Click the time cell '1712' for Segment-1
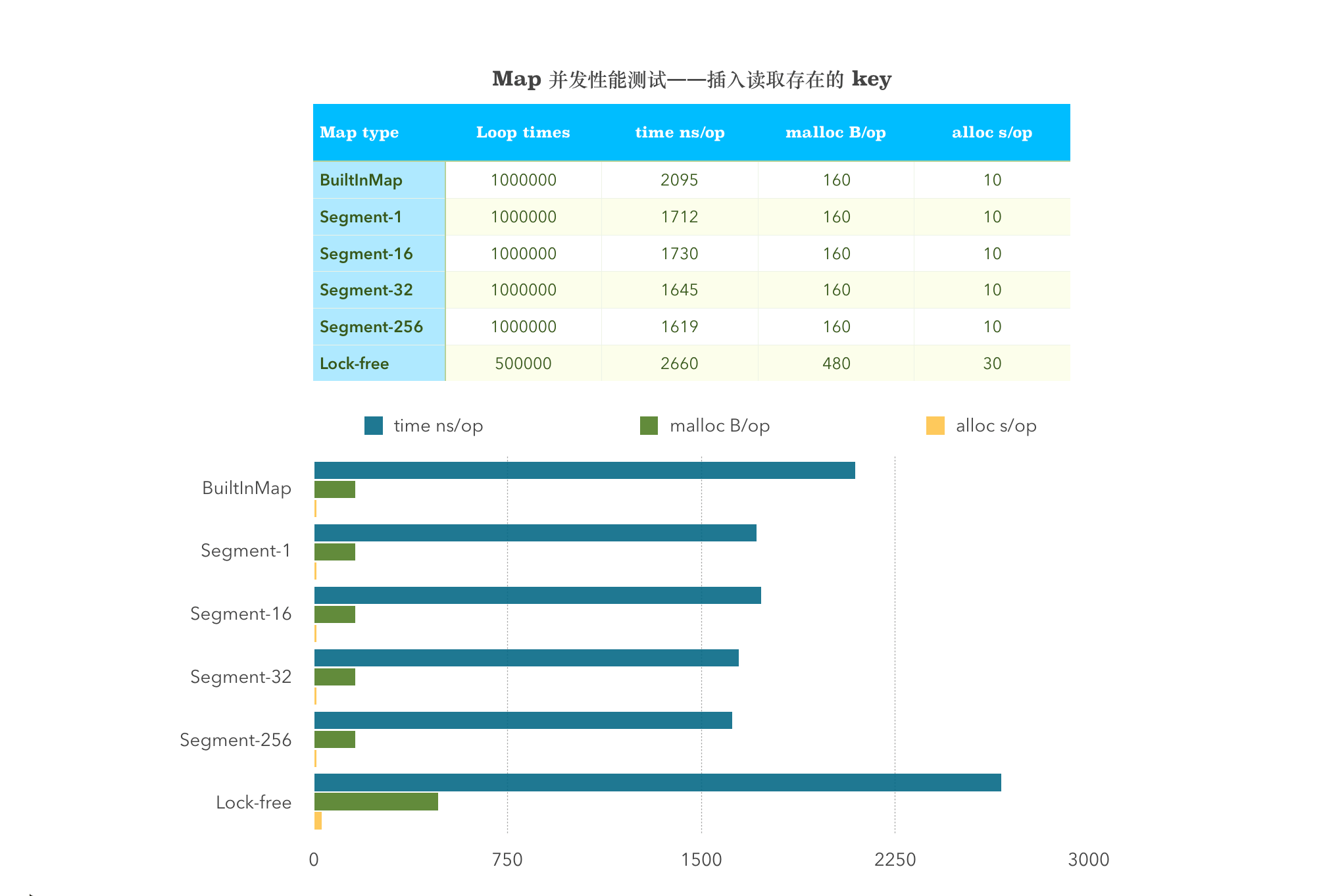Screen dimensions: 1344x896 [x=680, y=216]
